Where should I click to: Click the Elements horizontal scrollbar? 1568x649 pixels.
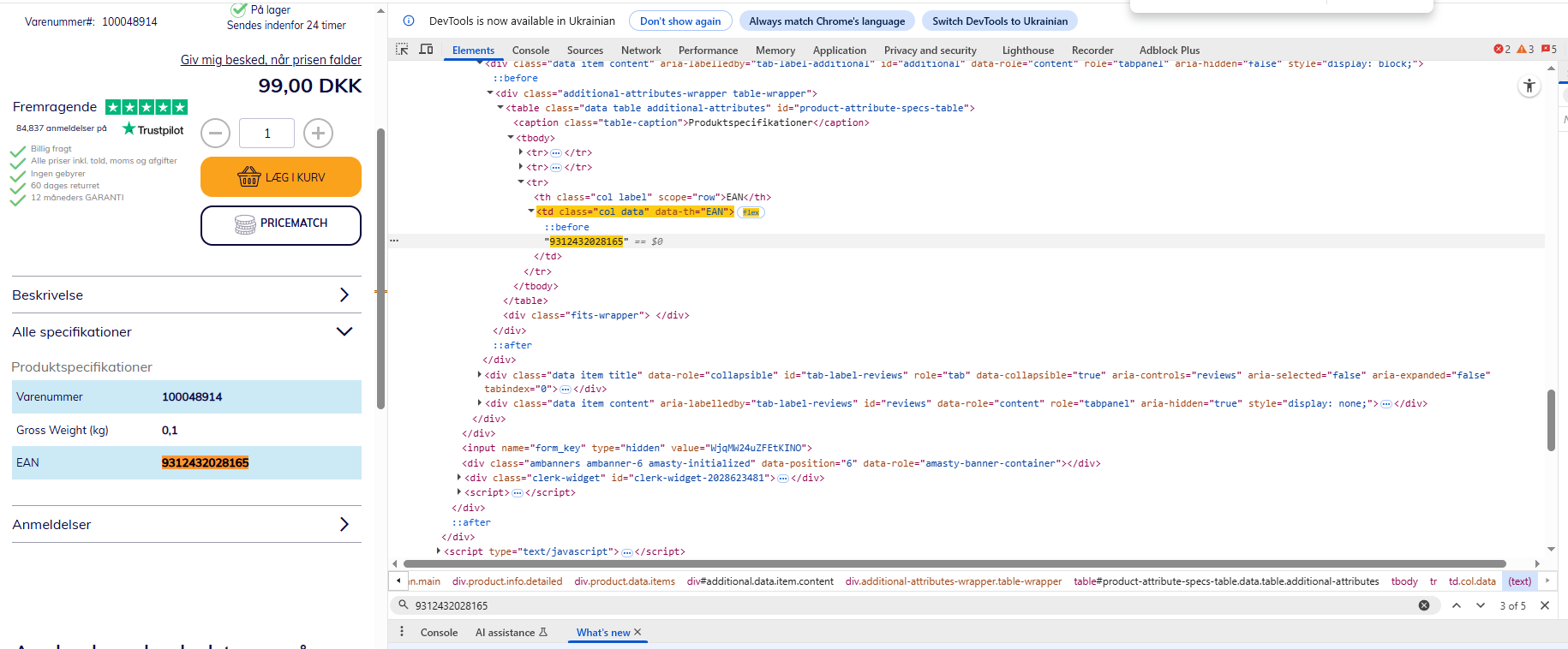(x=955, y=563)
